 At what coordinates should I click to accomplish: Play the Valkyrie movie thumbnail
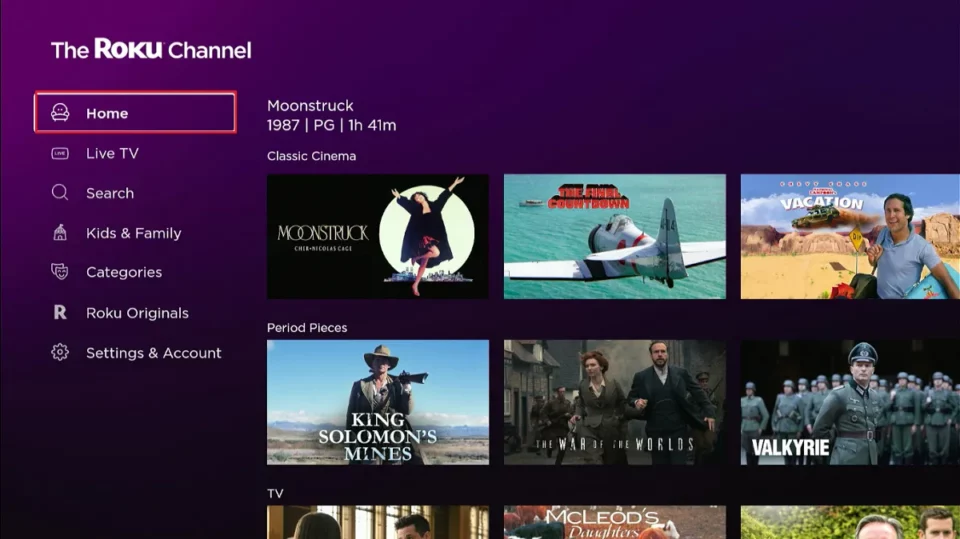849,402
